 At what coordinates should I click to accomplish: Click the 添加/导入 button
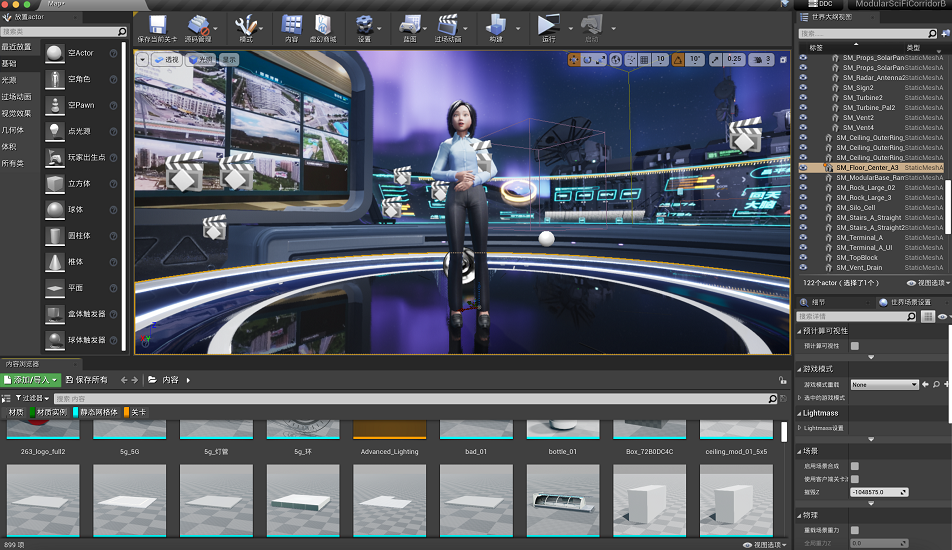click(31, 380)
